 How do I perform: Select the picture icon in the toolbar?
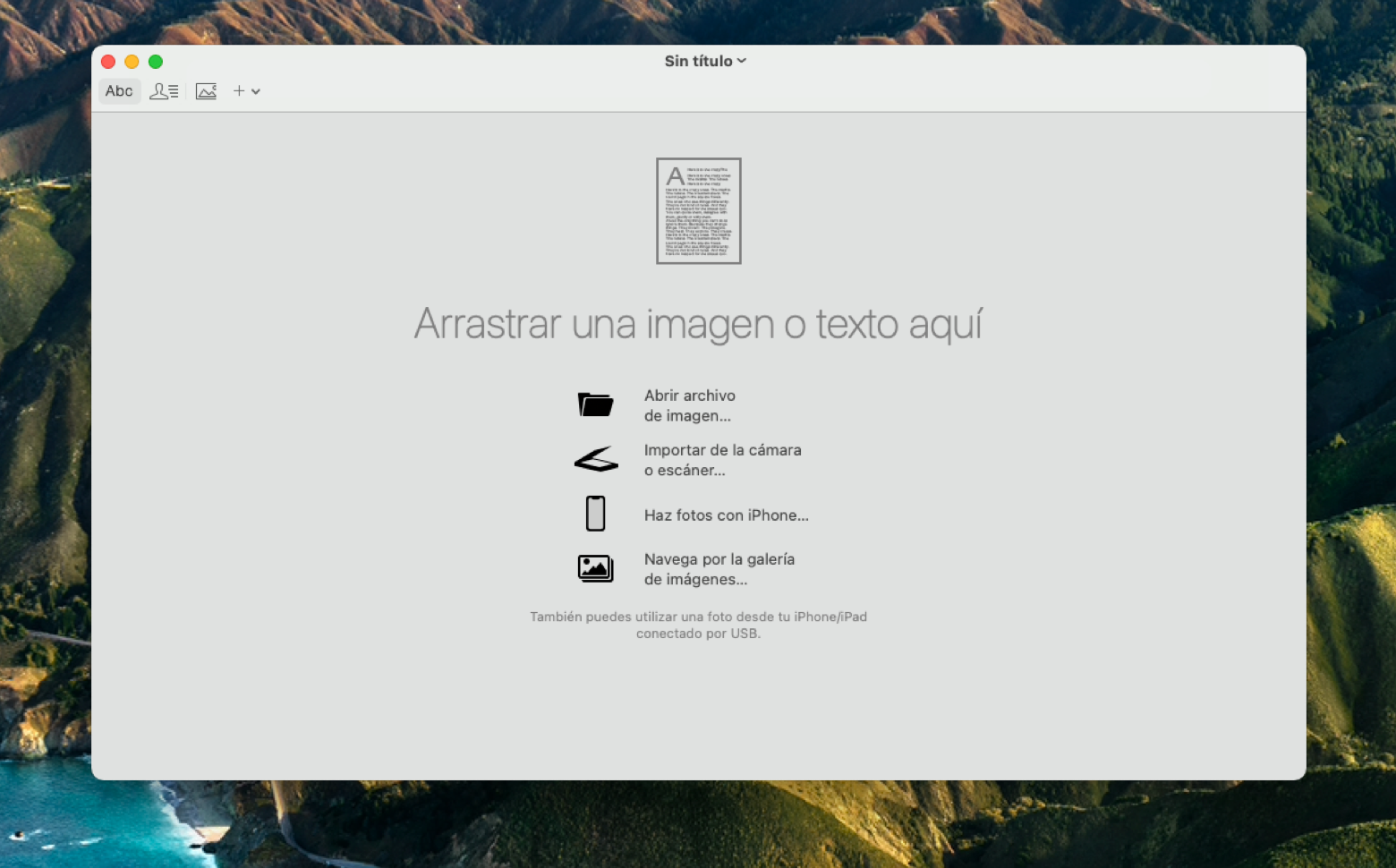tap(206, 90)
